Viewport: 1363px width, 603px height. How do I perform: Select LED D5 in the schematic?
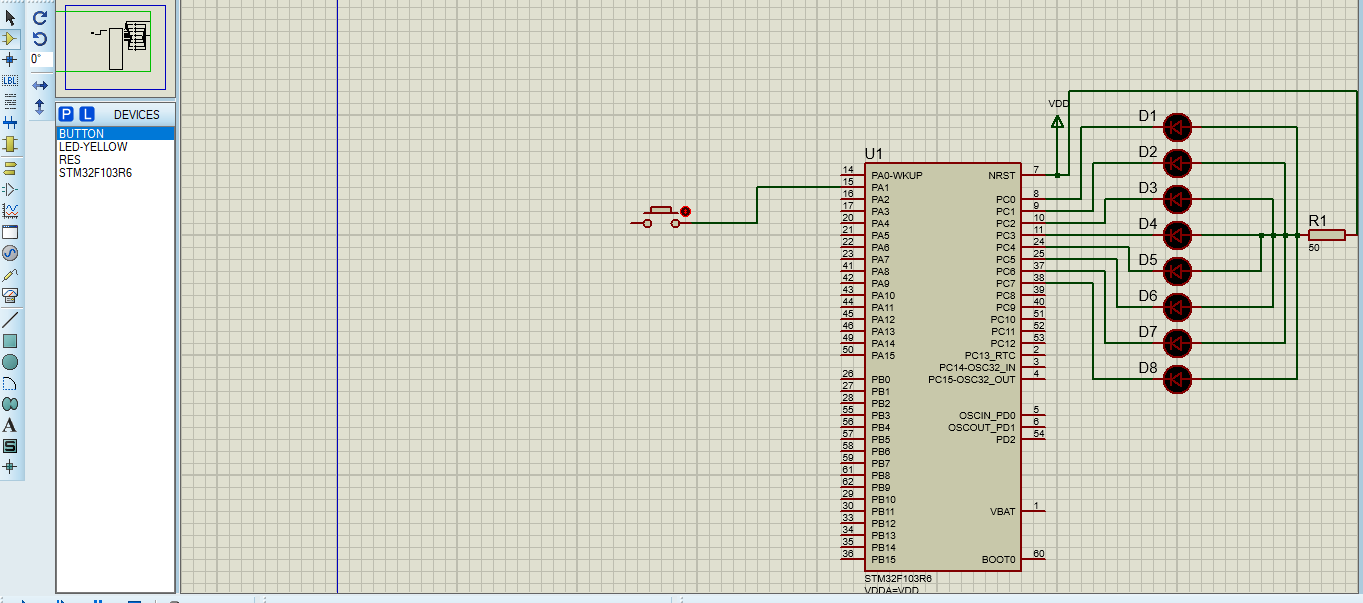[1178, 271]
